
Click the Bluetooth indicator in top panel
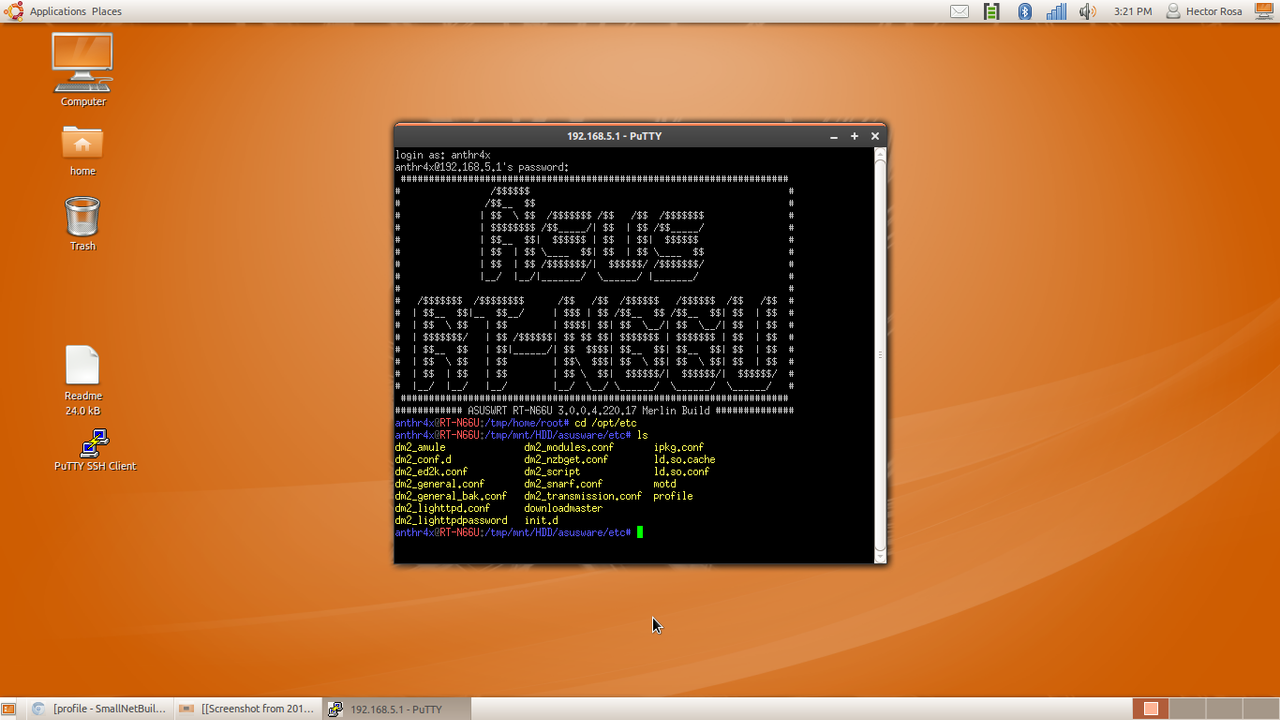click(x=1024, y=11)
